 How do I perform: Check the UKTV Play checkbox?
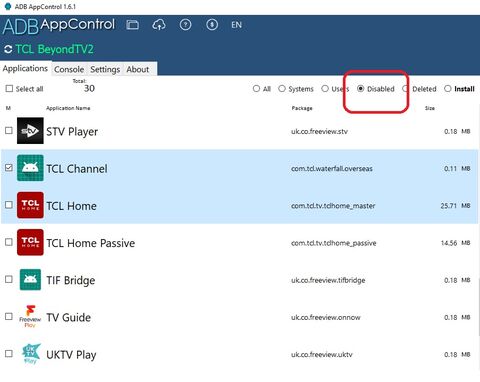pos(9,354)
